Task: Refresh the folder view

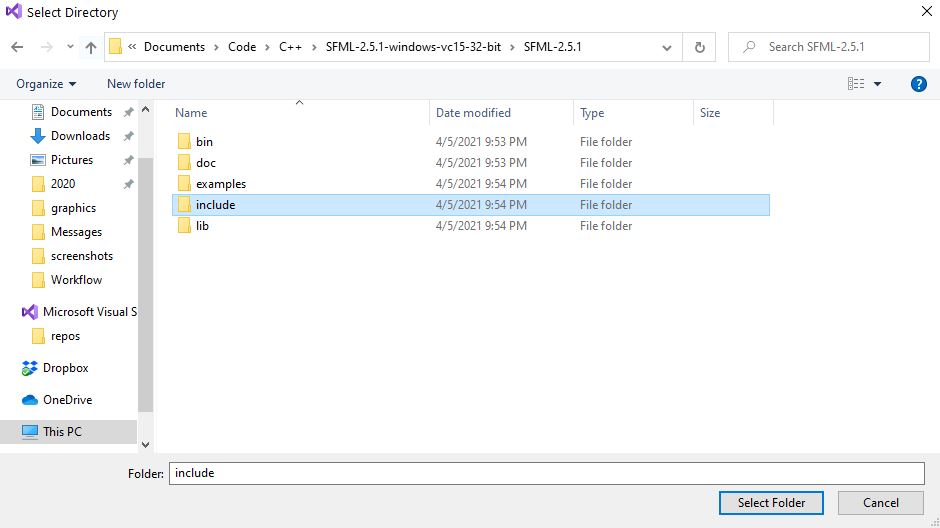Action: pyautogui.click(x=700, y=47)
